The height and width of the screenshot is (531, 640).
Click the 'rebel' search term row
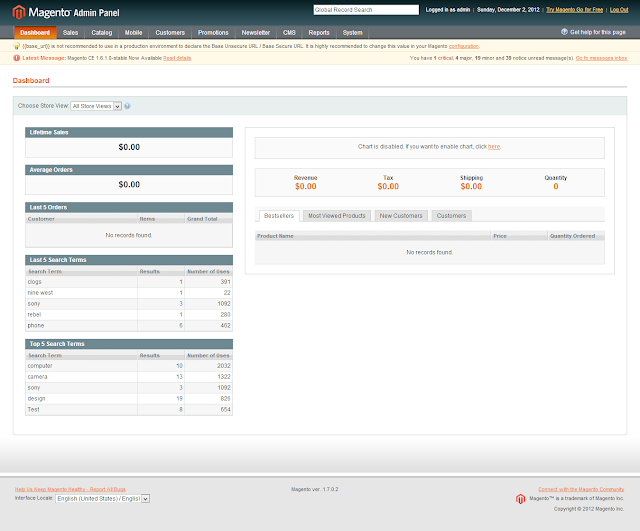coord(129,315)
